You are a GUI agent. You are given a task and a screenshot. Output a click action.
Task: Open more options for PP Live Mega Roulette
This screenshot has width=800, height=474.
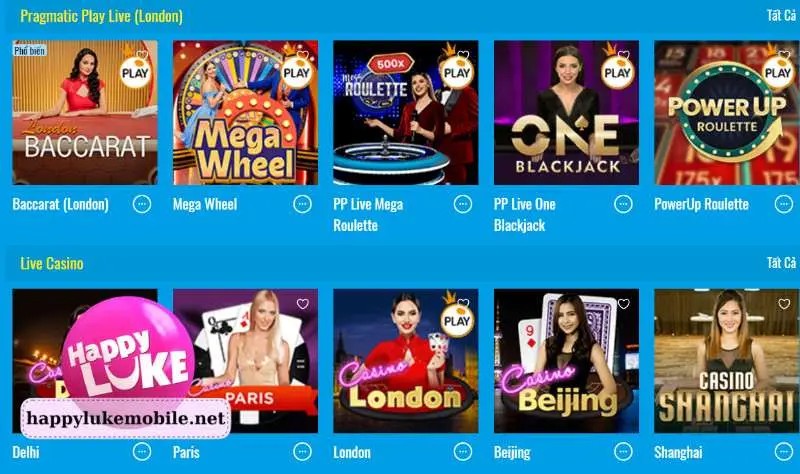pos(463,205)
